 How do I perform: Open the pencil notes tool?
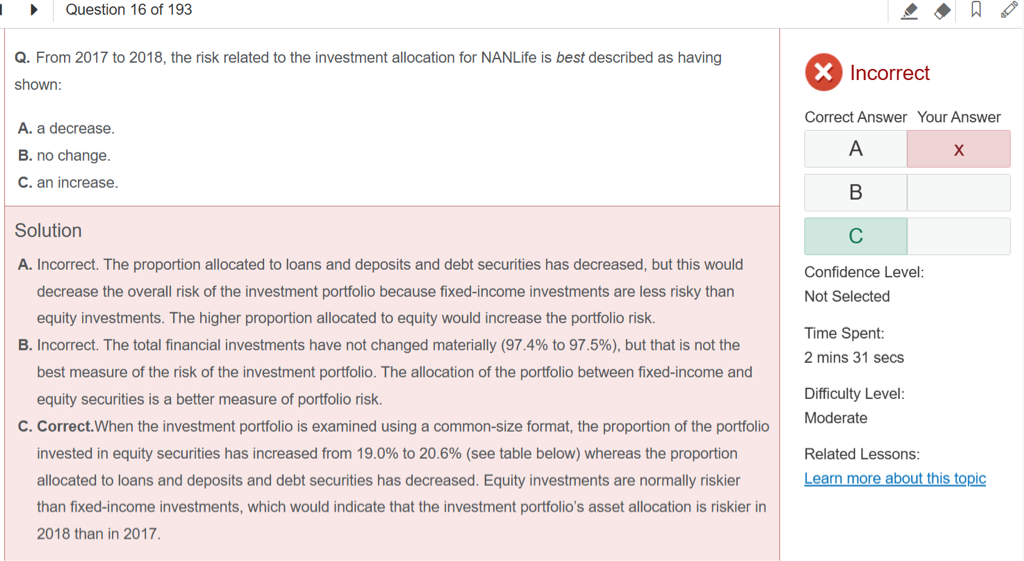(x=1008, y=11)
